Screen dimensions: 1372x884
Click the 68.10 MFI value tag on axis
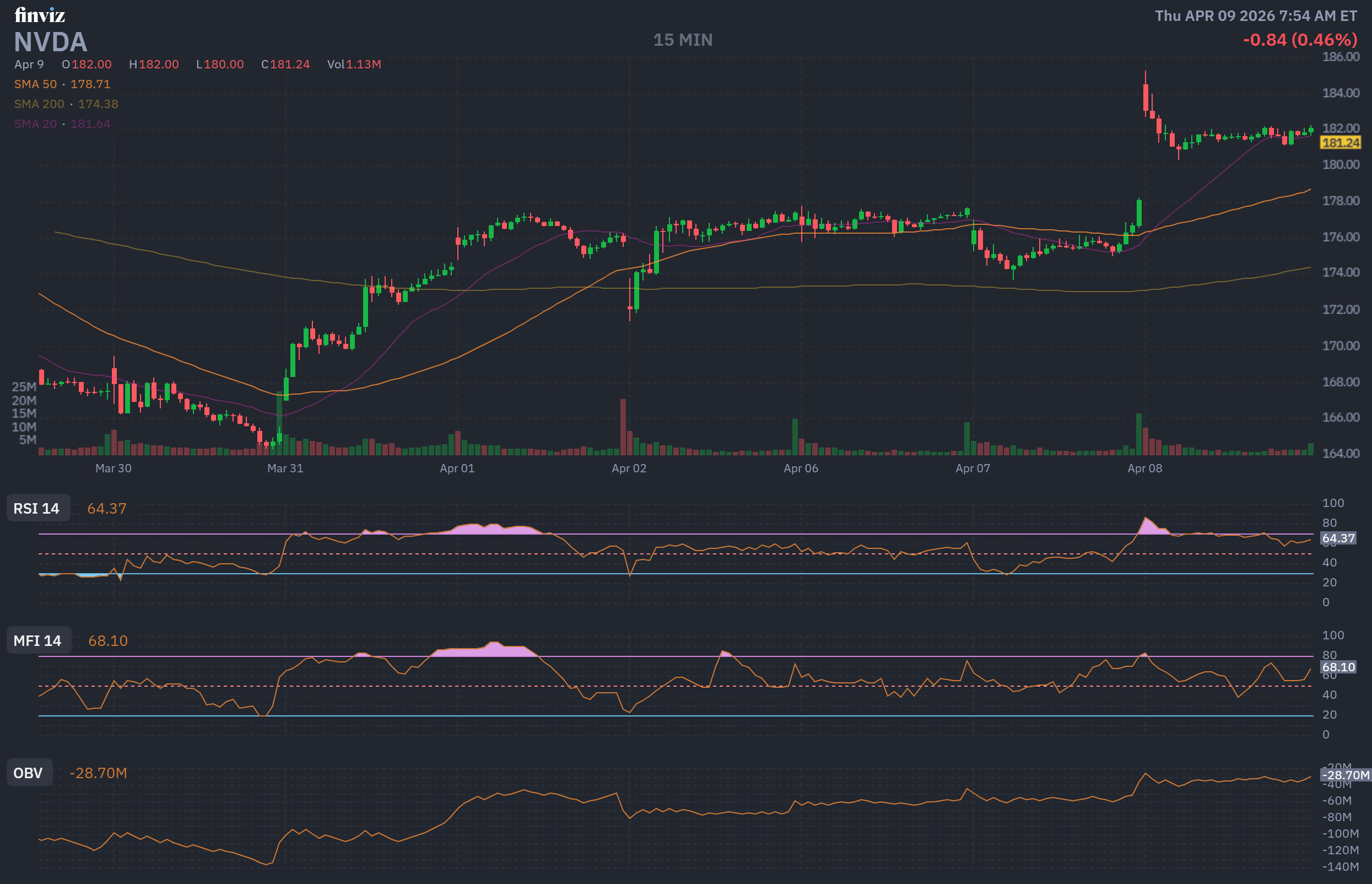tap(1338, 667)
